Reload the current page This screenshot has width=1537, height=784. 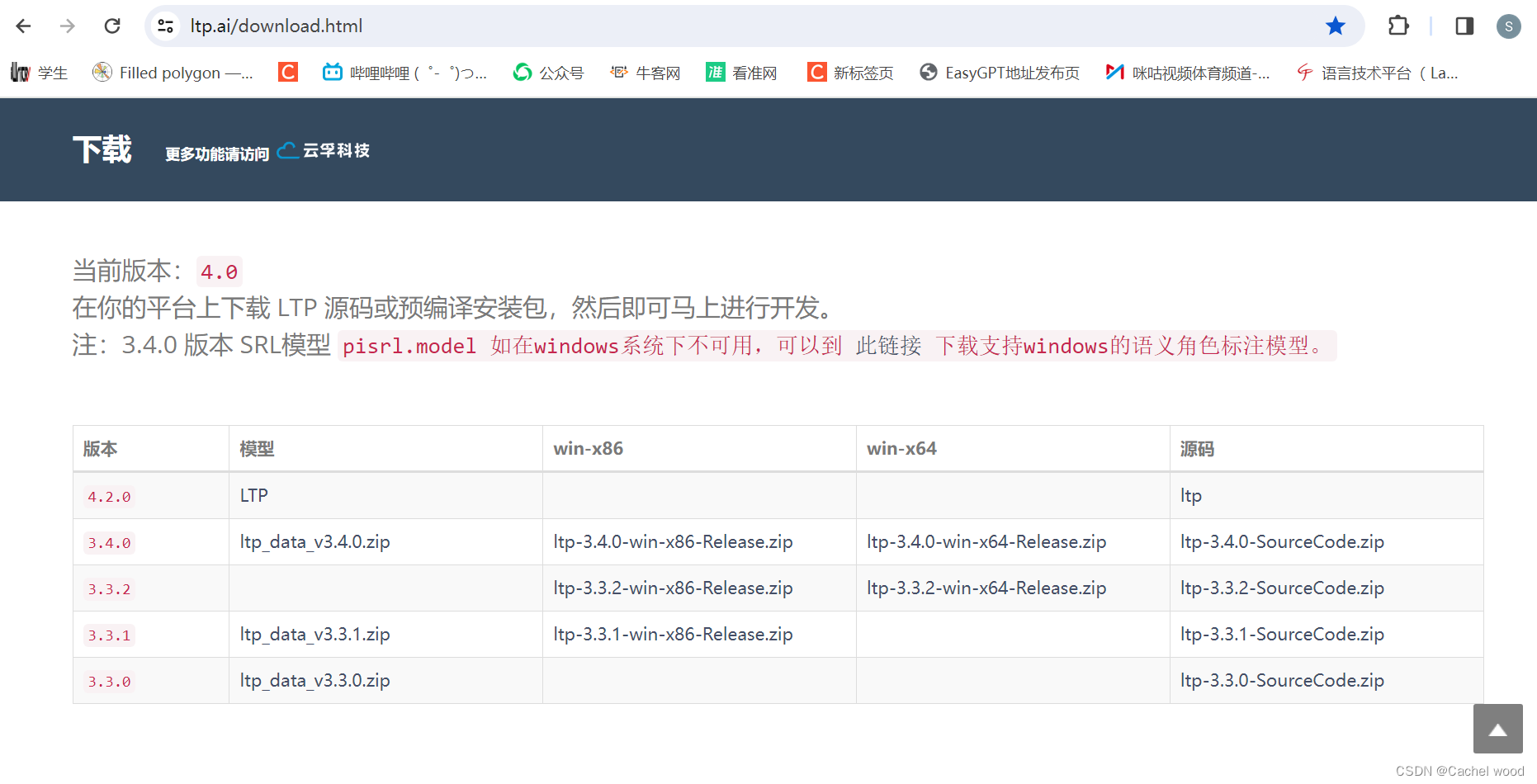(112, 26)
